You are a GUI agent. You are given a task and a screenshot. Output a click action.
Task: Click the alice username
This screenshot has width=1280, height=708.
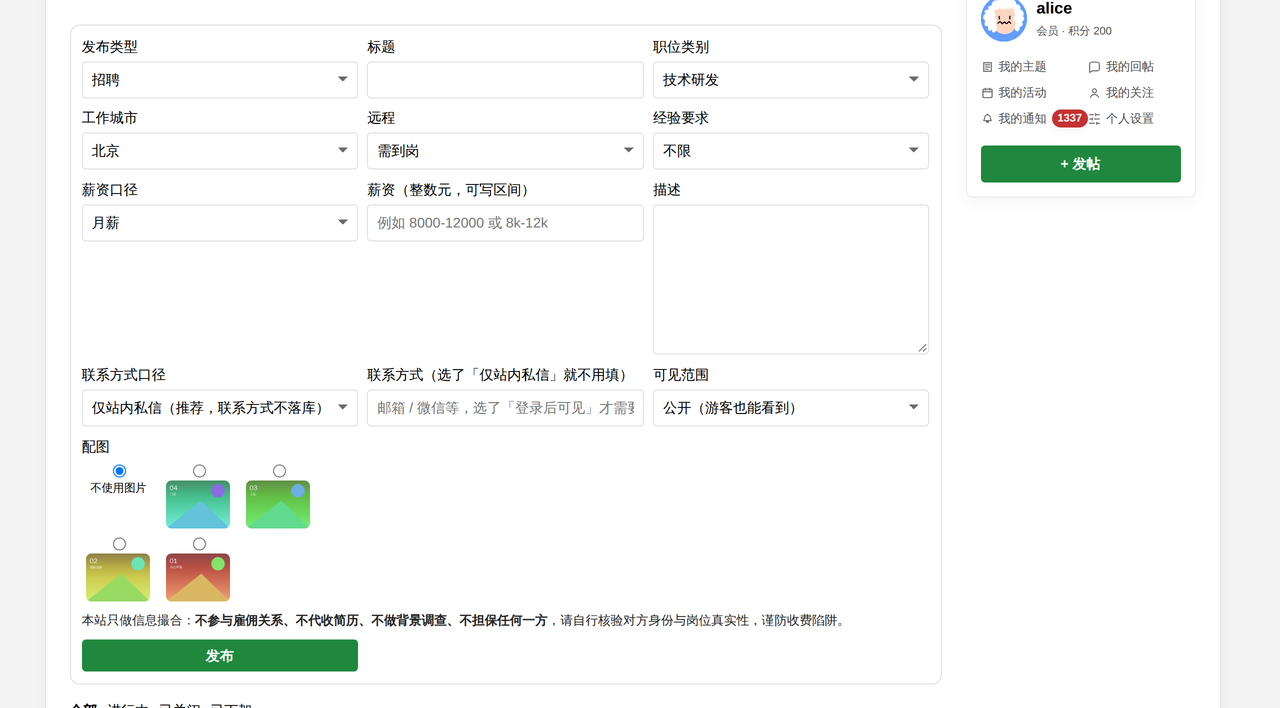pos(1054,9)
